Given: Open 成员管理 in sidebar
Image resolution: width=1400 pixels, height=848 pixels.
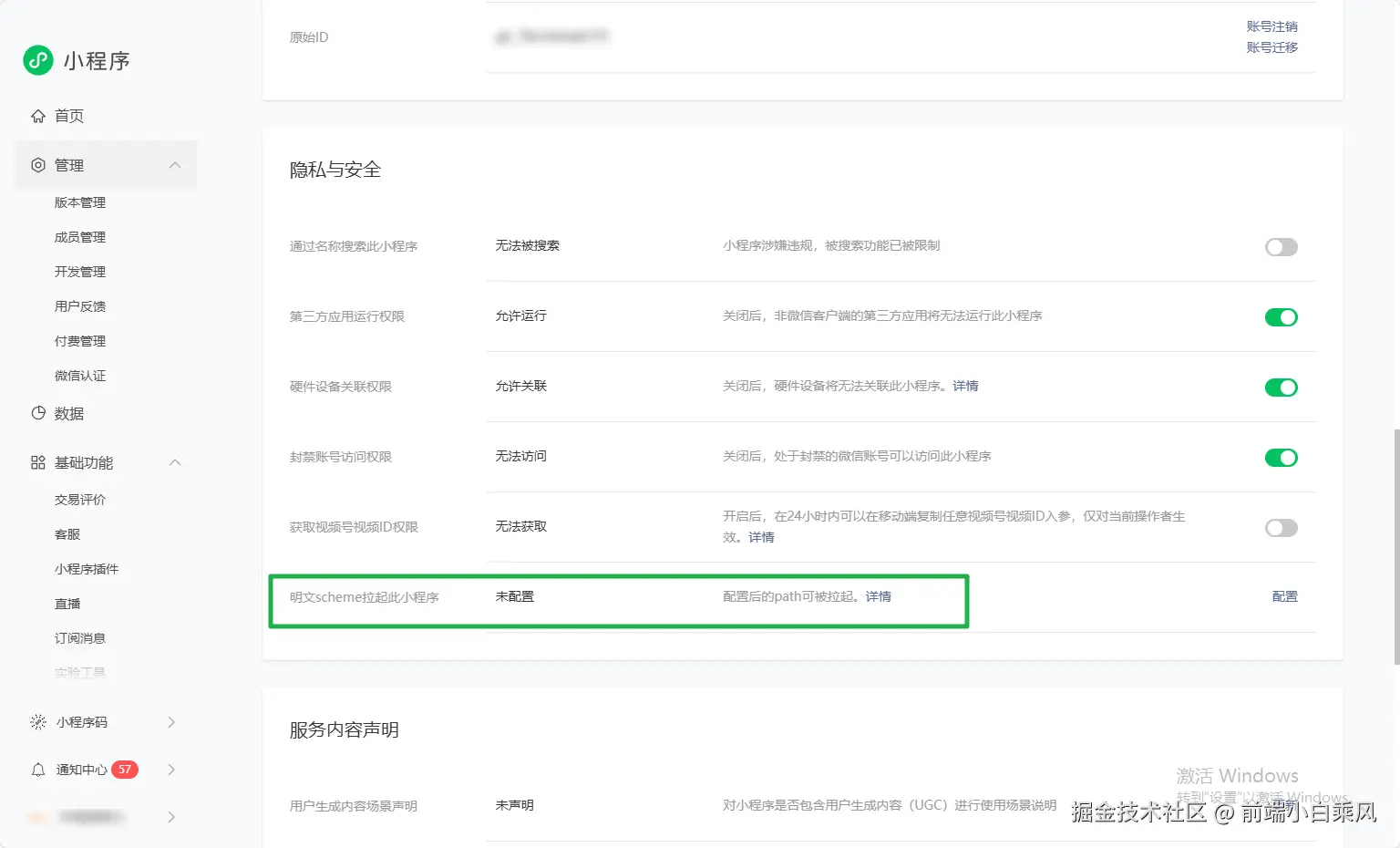Looking at the screenshot, I should click(80, 237).
